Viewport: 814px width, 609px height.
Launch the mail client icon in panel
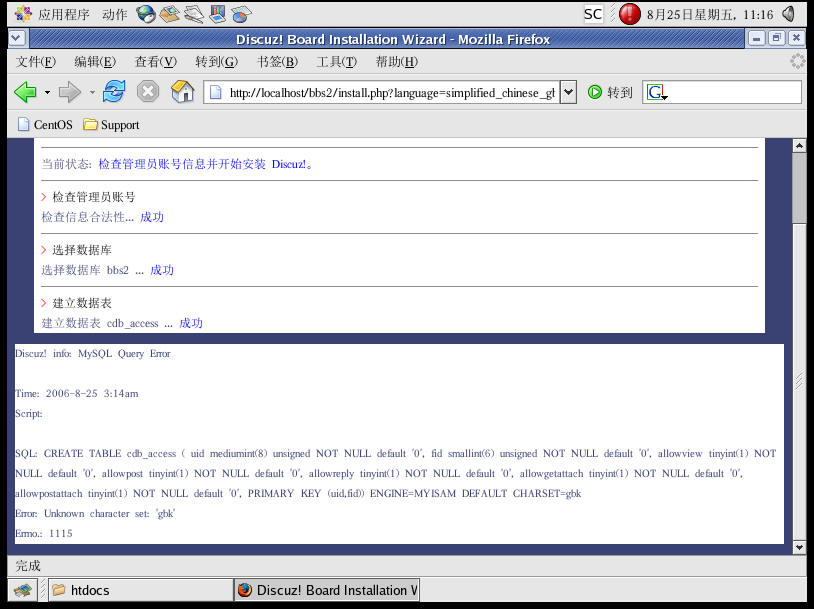pyautogui.click(x=169, y=14)
